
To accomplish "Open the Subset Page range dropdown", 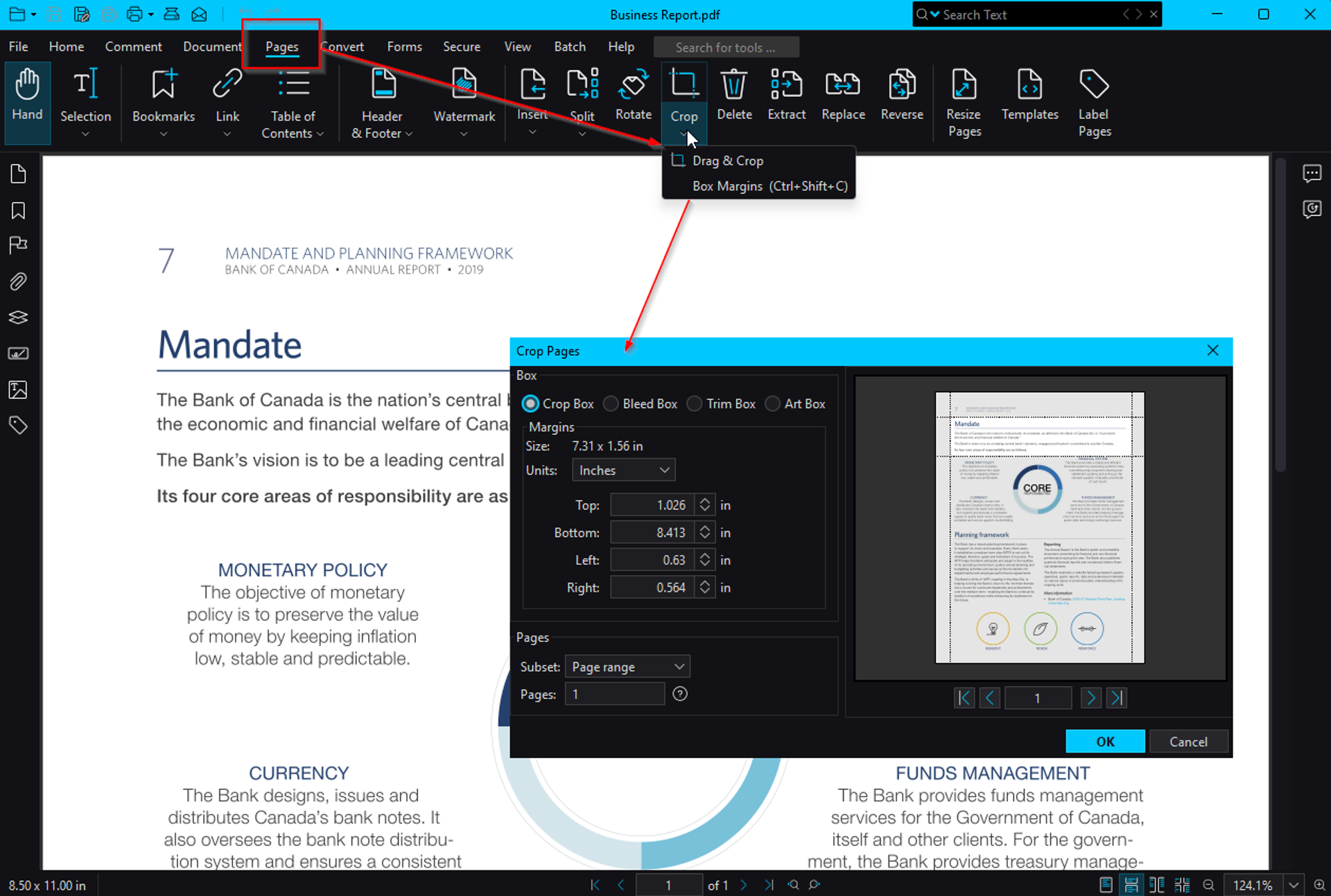I will click(627, 667).
